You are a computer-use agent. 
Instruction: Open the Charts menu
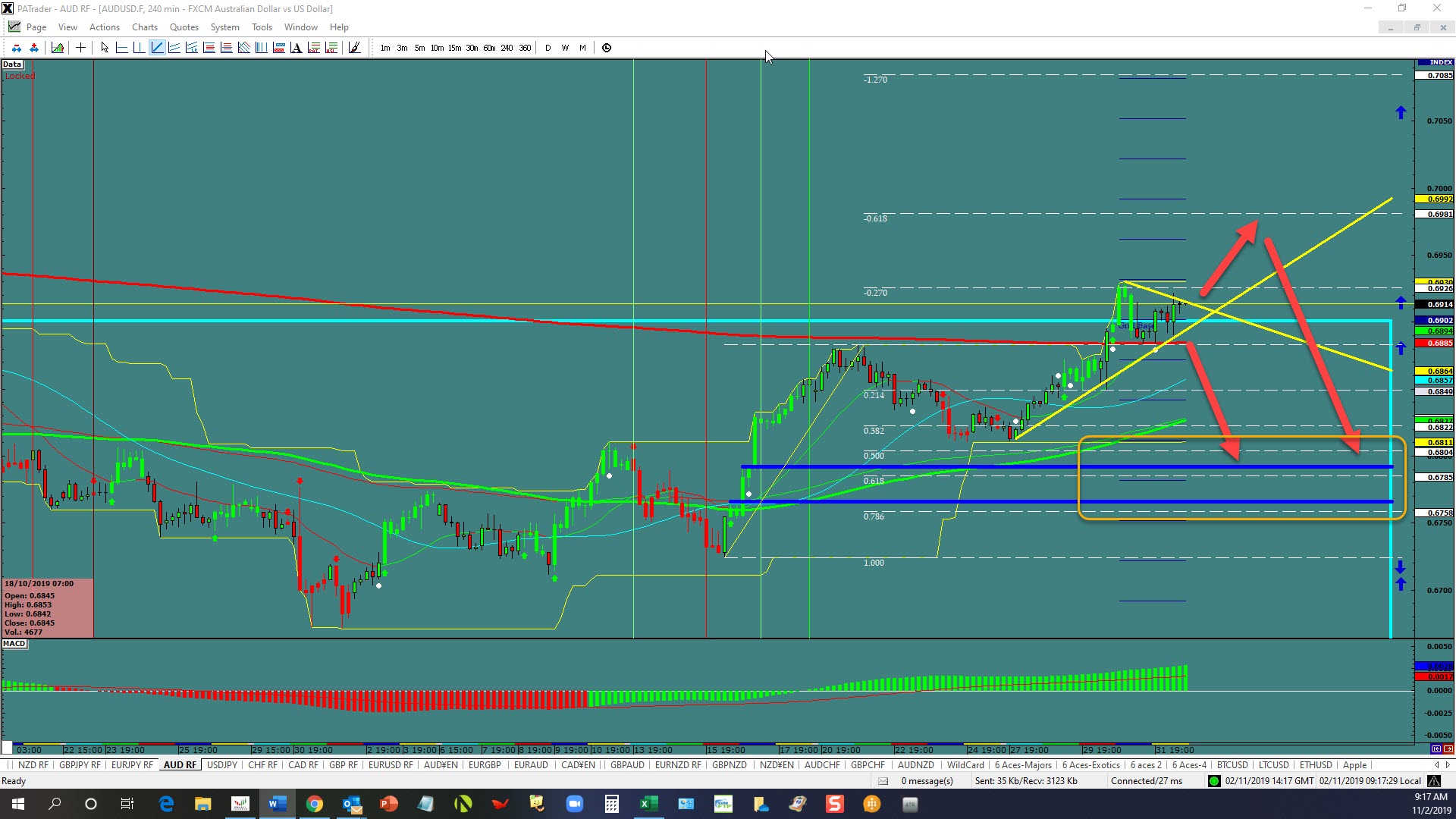tap(145, 27)
